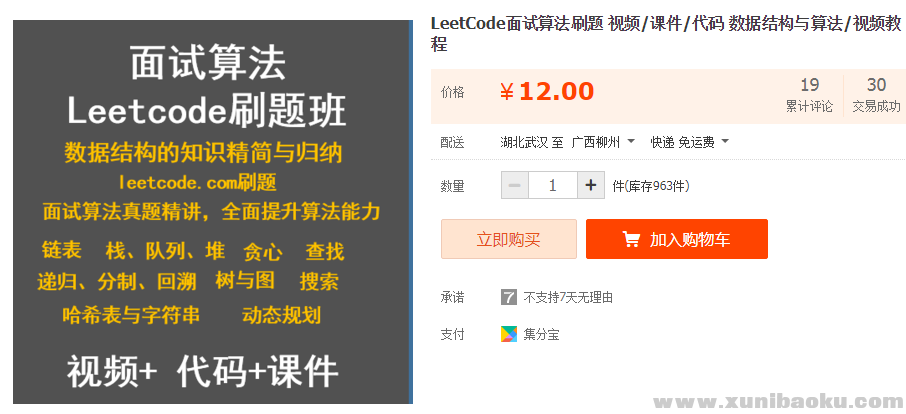This screenshot has height=414, width=906.
Task: Focus the quantity input field
Action: tap(553, 185)
